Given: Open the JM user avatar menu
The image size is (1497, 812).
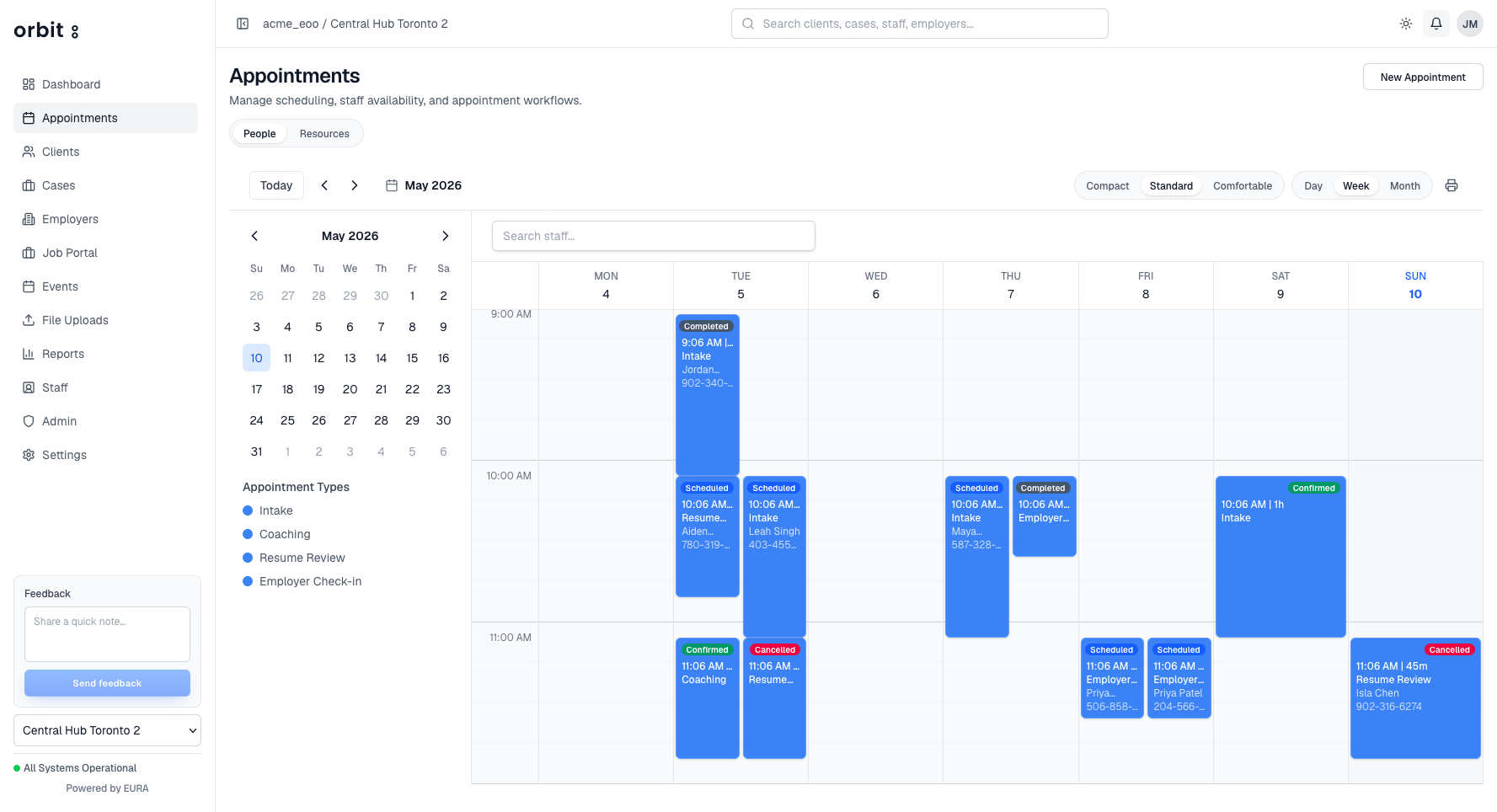Looking at the screenshot, I should coord(1470,24).
